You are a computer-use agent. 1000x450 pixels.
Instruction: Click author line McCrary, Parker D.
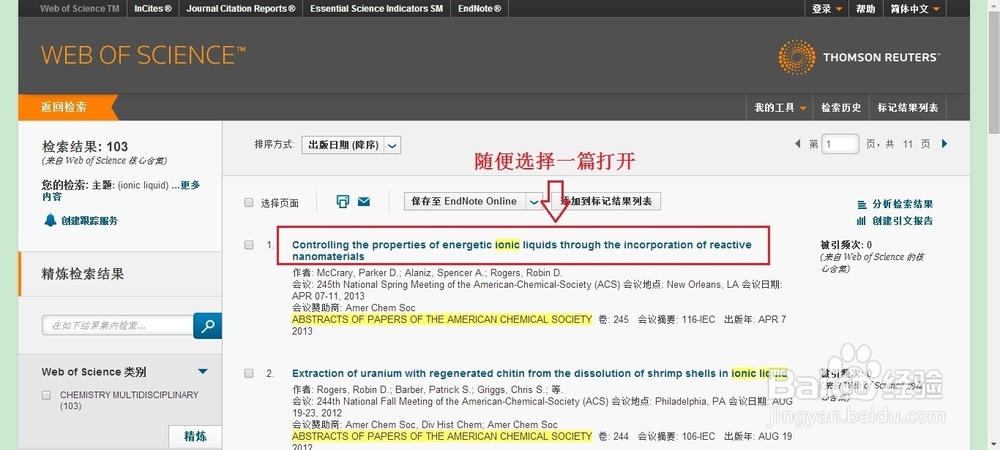pos(427,273)
